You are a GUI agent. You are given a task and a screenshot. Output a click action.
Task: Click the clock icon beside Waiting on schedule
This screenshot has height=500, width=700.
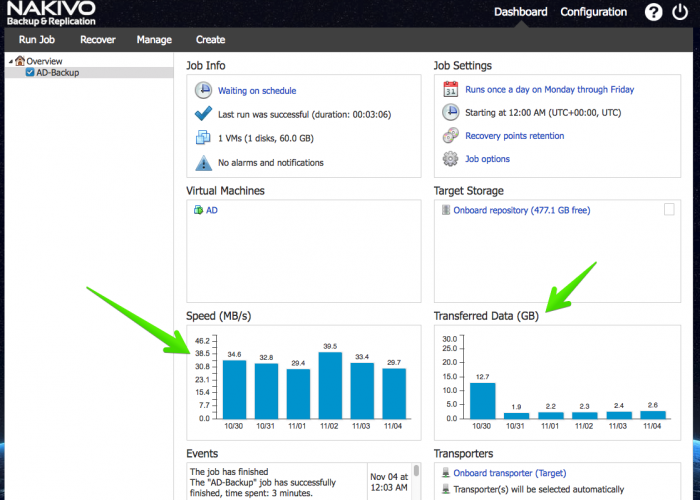point(203,90)
